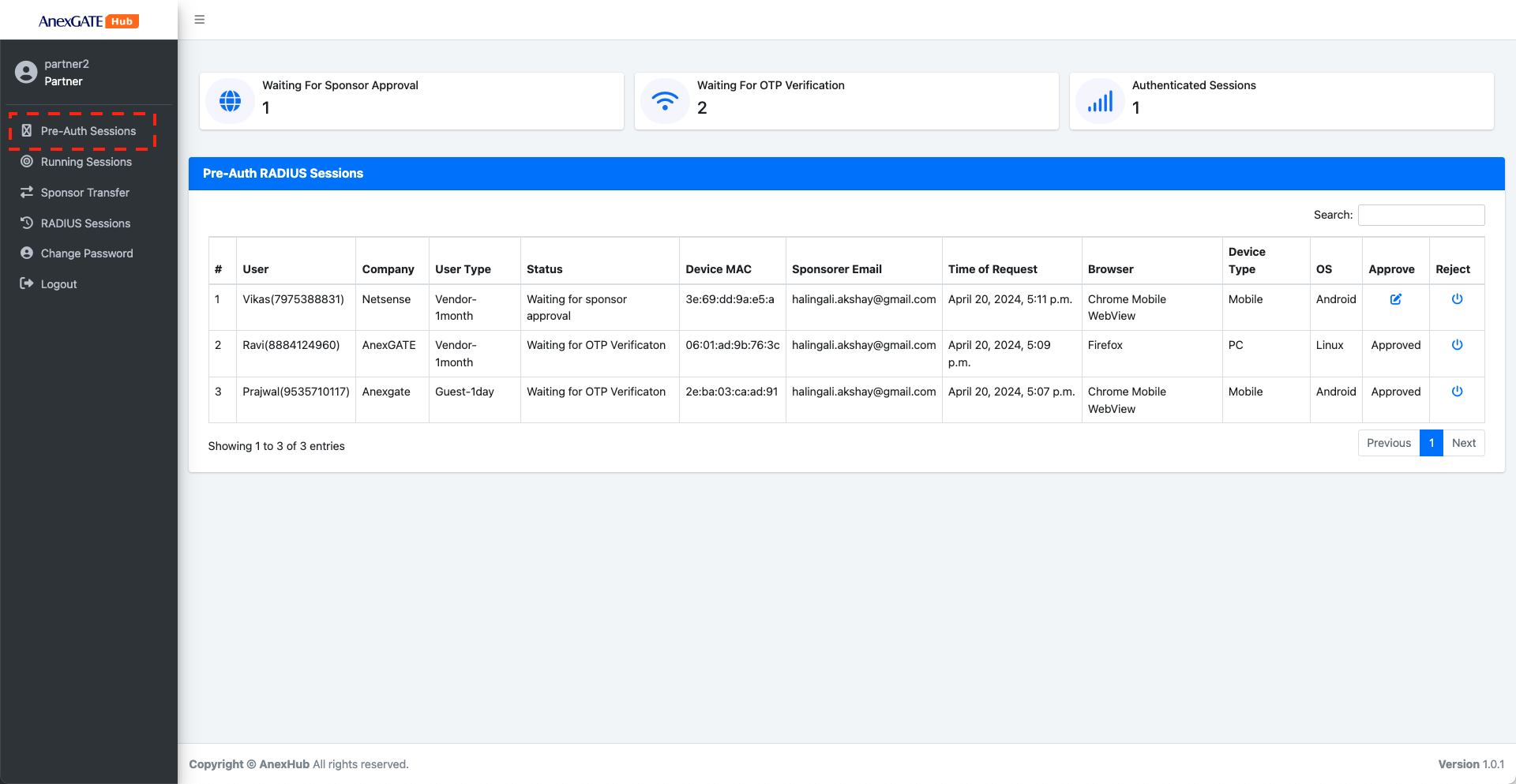Sort table by Time of Request column
Screen dimensions: 1516x784
coord(993,269)
